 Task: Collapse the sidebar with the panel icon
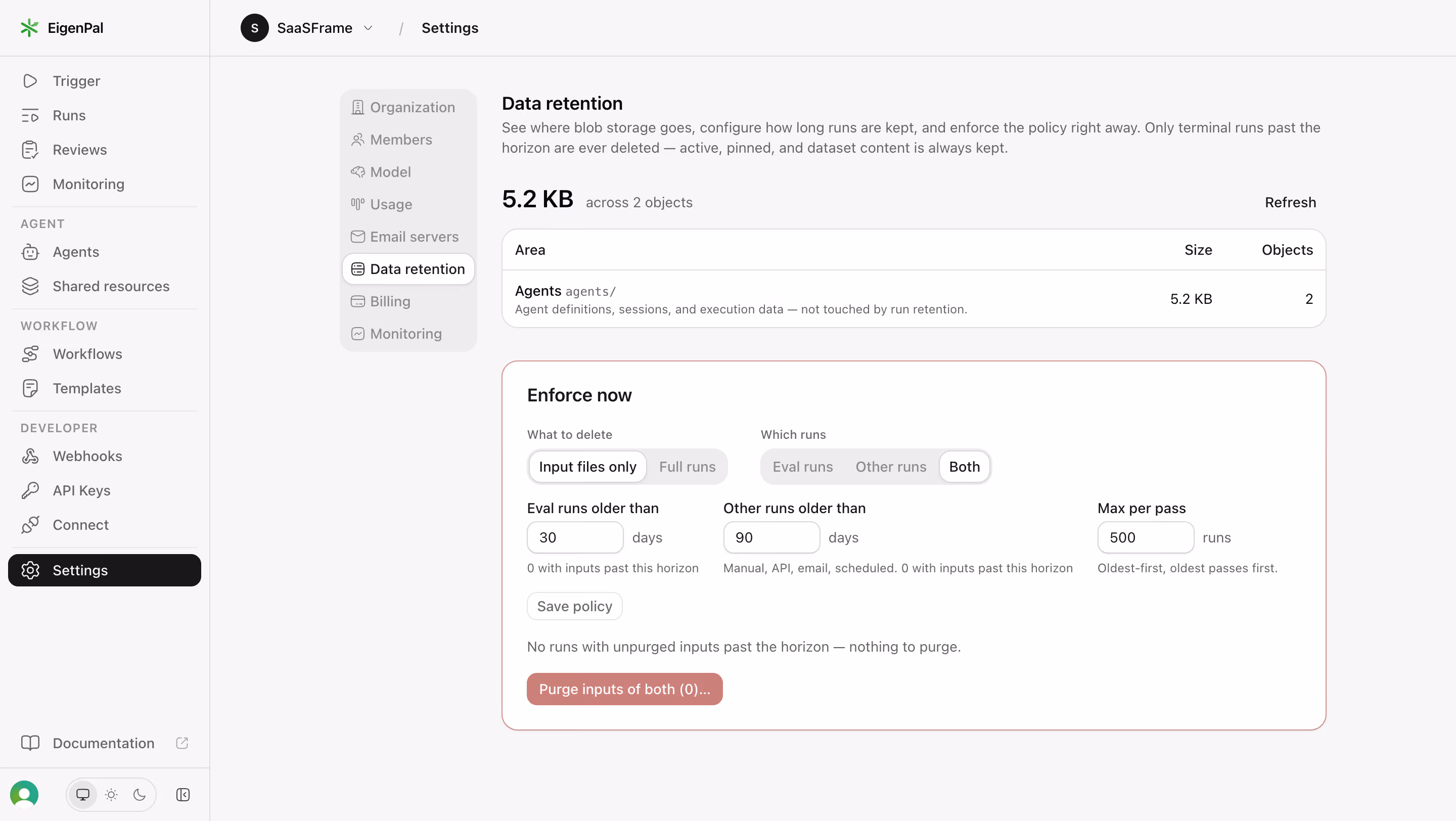(x=183, y=794)
